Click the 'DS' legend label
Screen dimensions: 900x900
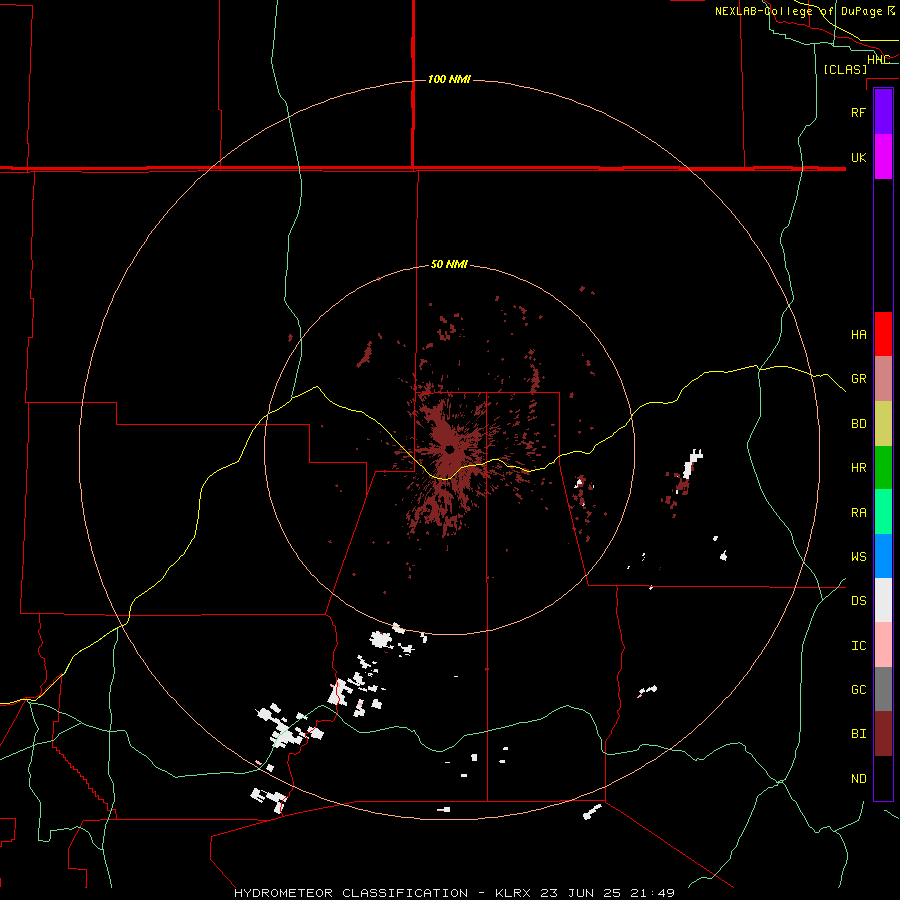click(859, 601)
